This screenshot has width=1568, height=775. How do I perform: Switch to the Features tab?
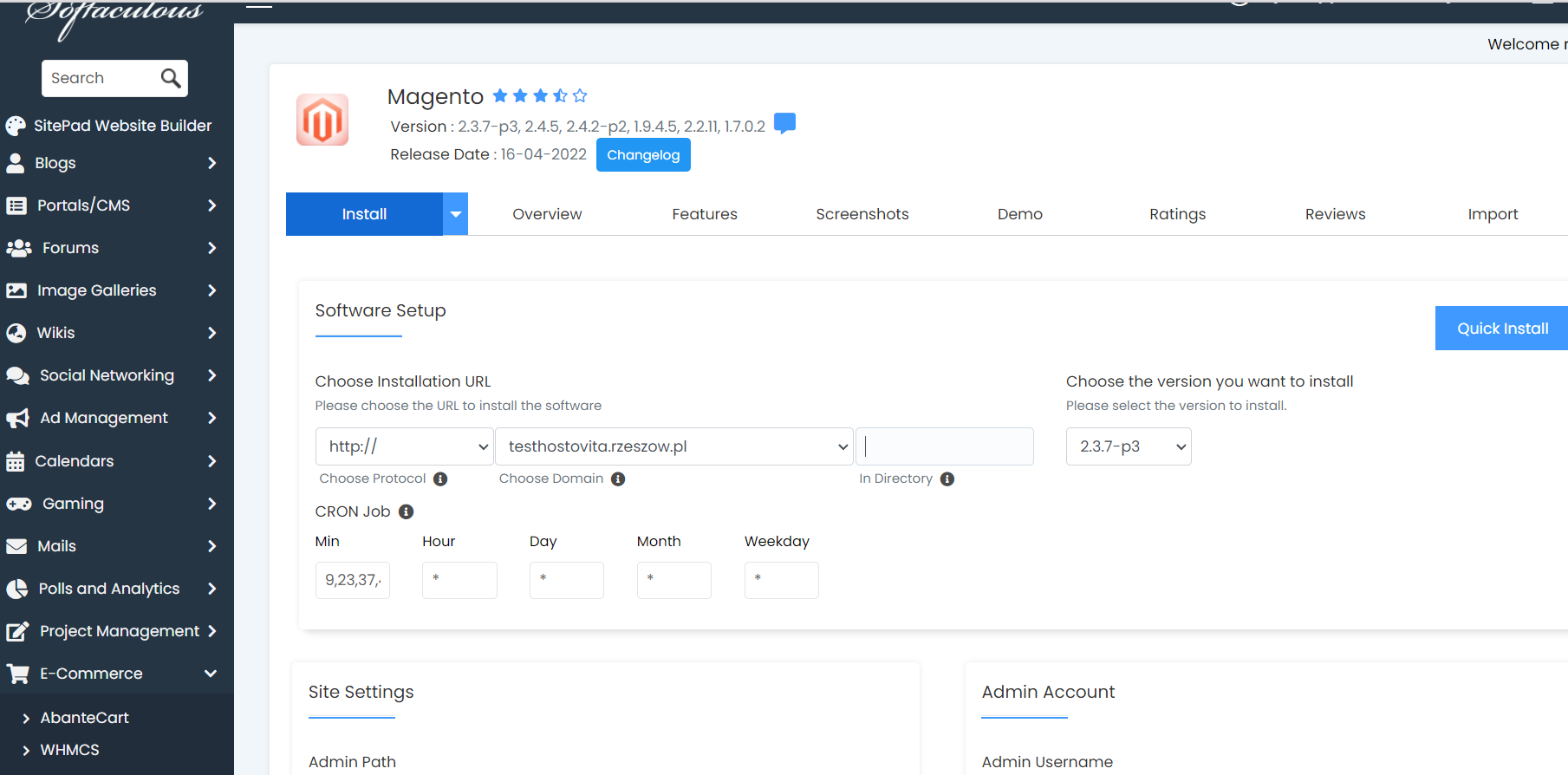705,214
